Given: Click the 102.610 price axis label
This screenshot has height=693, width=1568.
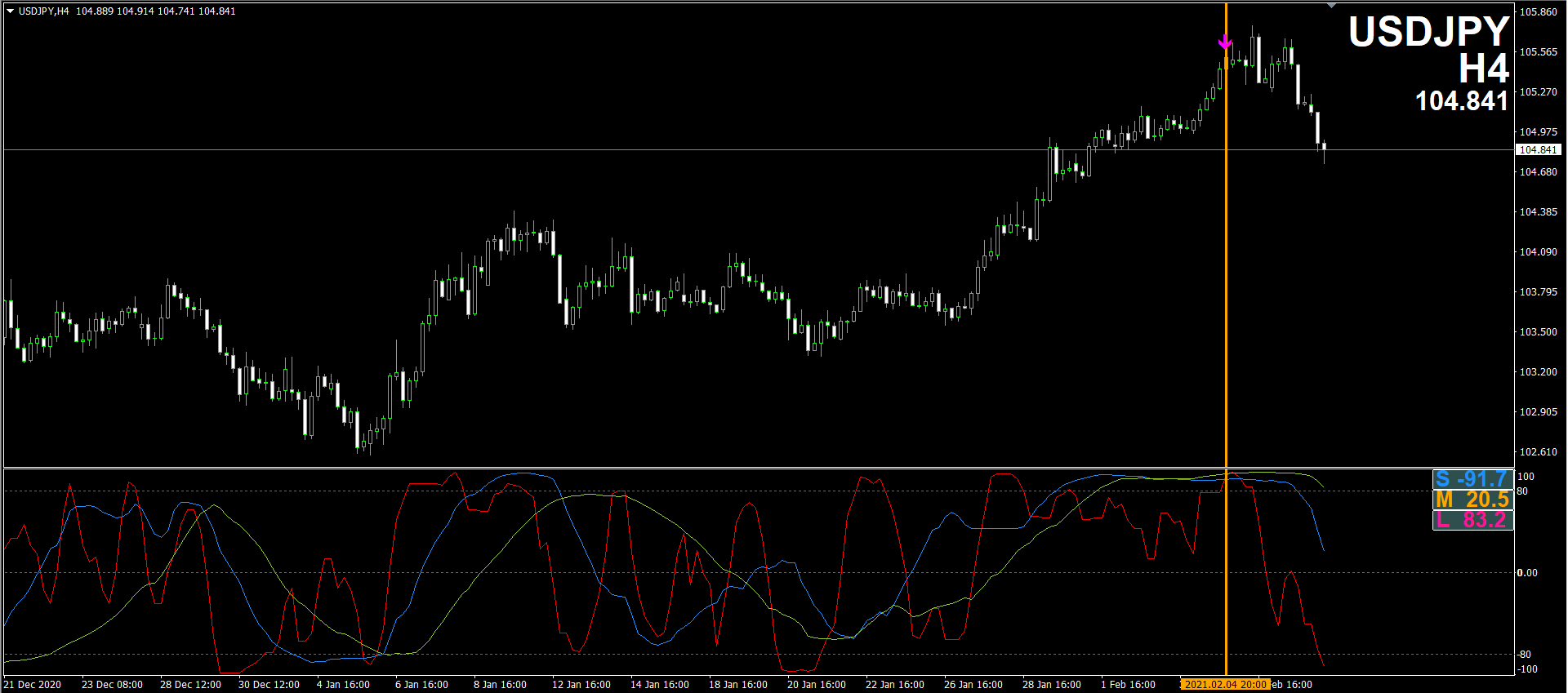Looking at the screenshot, I should pyautogui.click(x=1538, y=452).
